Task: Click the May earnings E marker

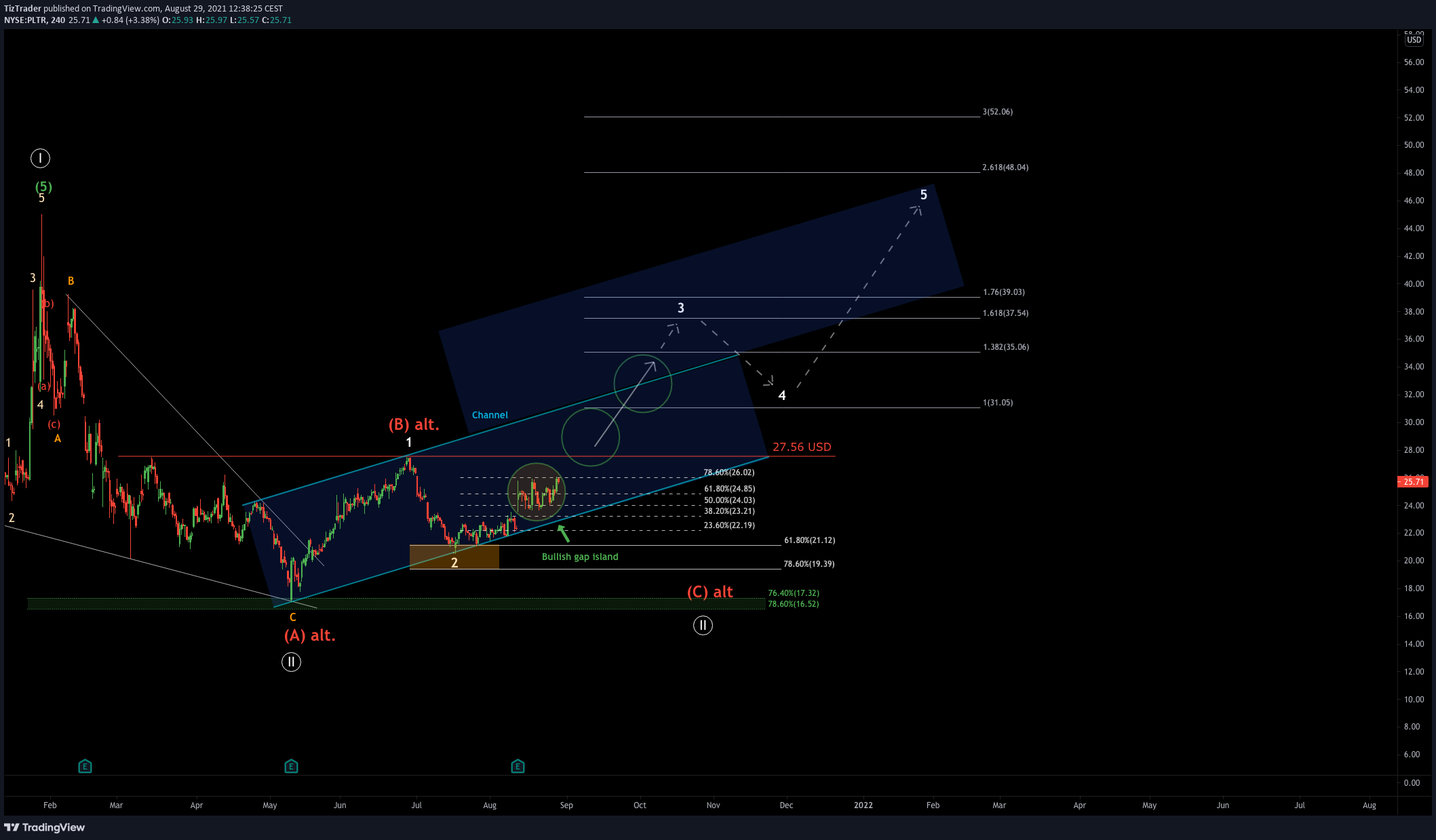Action: point(291,766)
